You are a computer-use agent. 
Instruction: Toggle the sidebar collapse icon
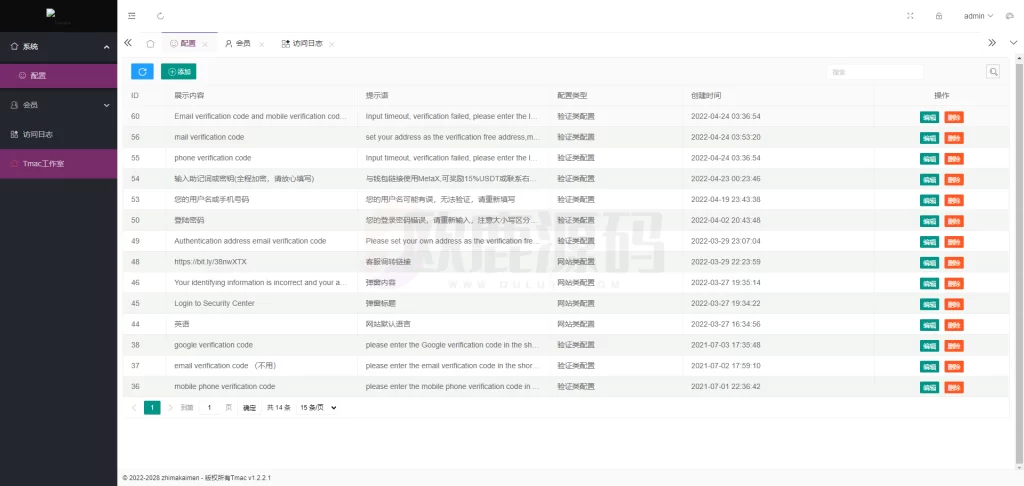coord(132,16)
